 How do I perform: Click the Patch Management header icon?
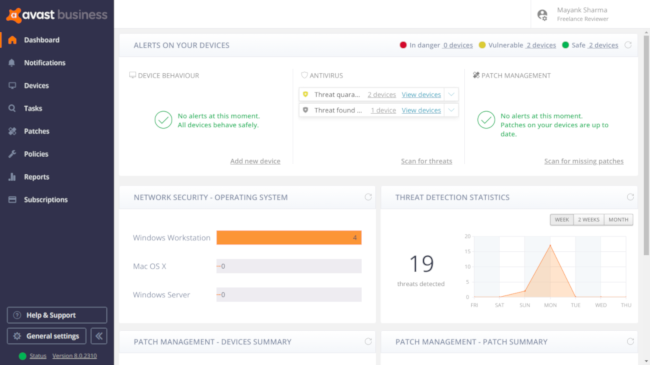pos(476,75)
